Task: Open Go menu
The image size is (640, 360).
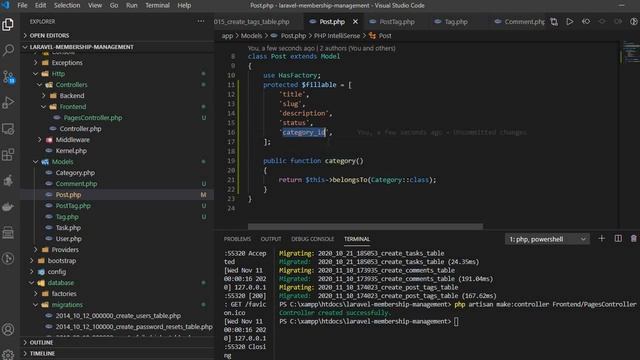Action: (114, 5)
